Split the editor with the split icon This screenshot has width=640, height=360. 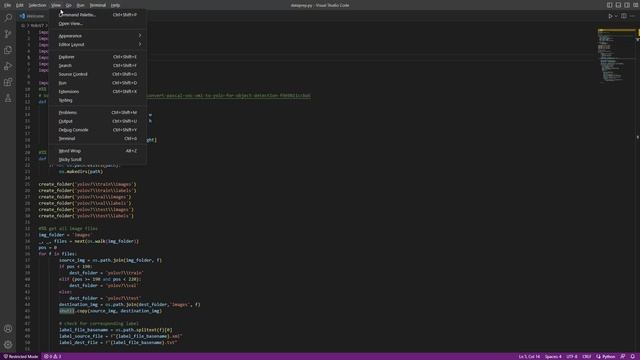(x=624, y=16)
